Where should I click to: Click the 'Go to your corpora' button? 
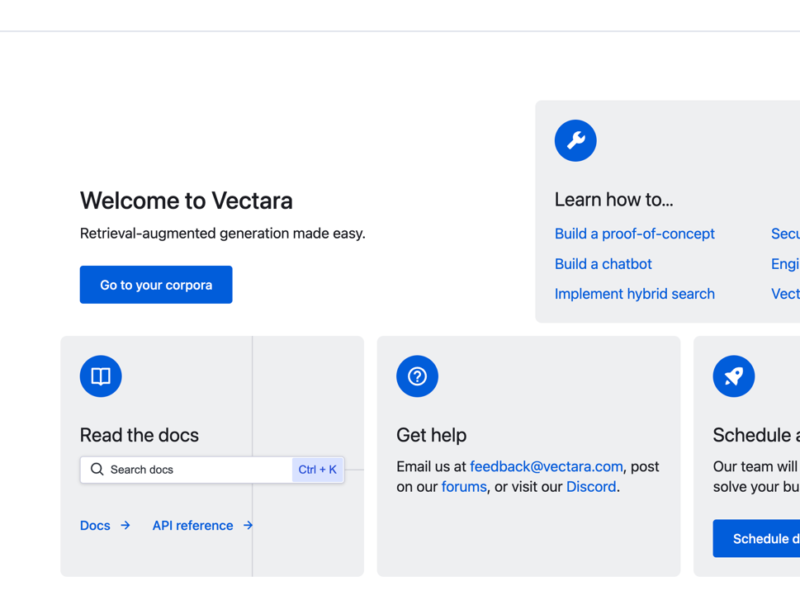click(156, 284)
